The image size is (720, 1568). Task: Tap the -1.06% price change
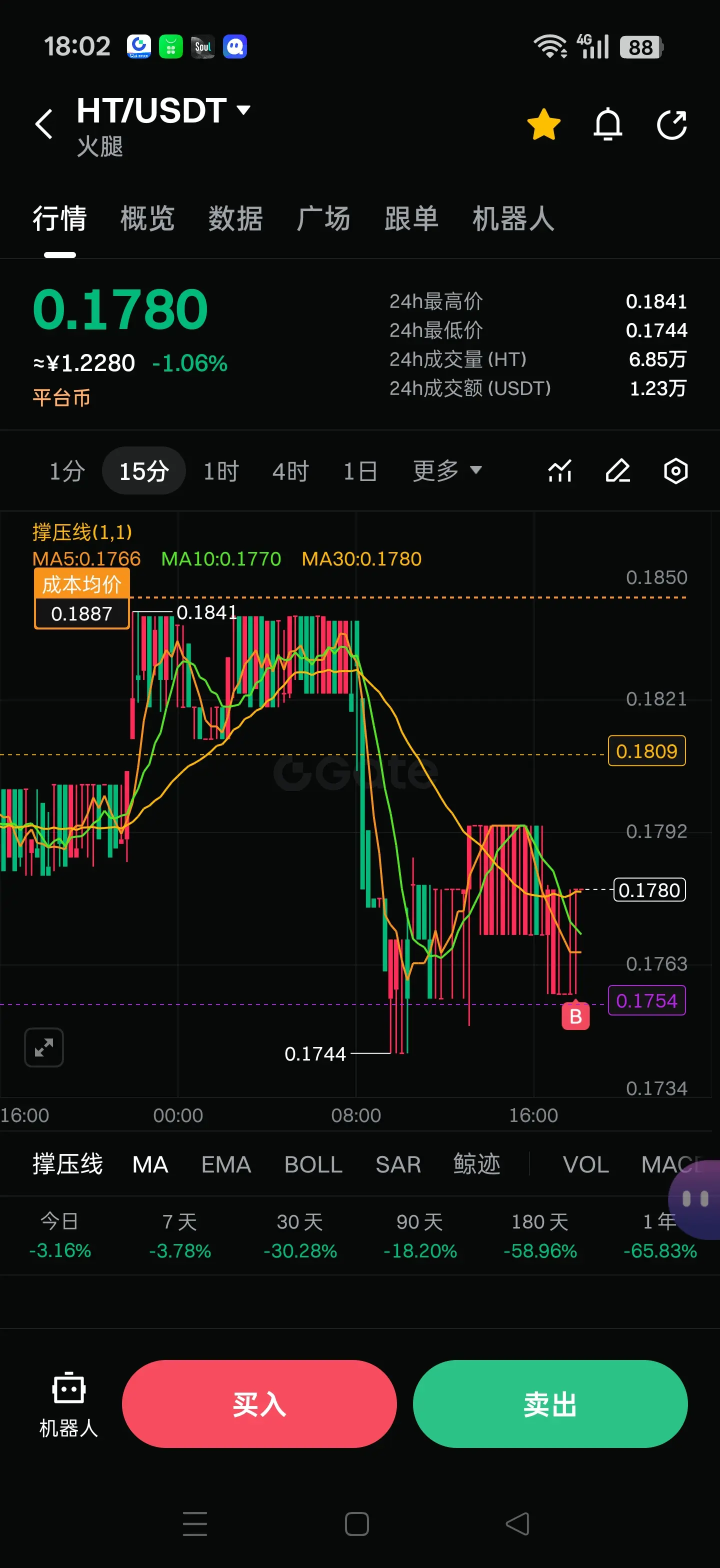(190, 363)
